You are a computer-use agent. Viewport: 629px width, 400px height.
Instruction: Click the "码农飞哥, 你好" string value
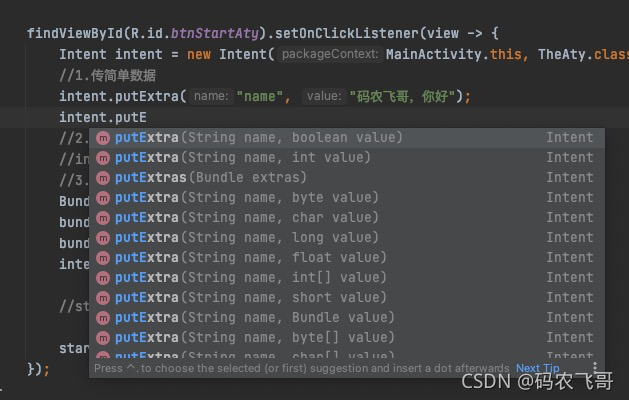(x=402, y=96)
